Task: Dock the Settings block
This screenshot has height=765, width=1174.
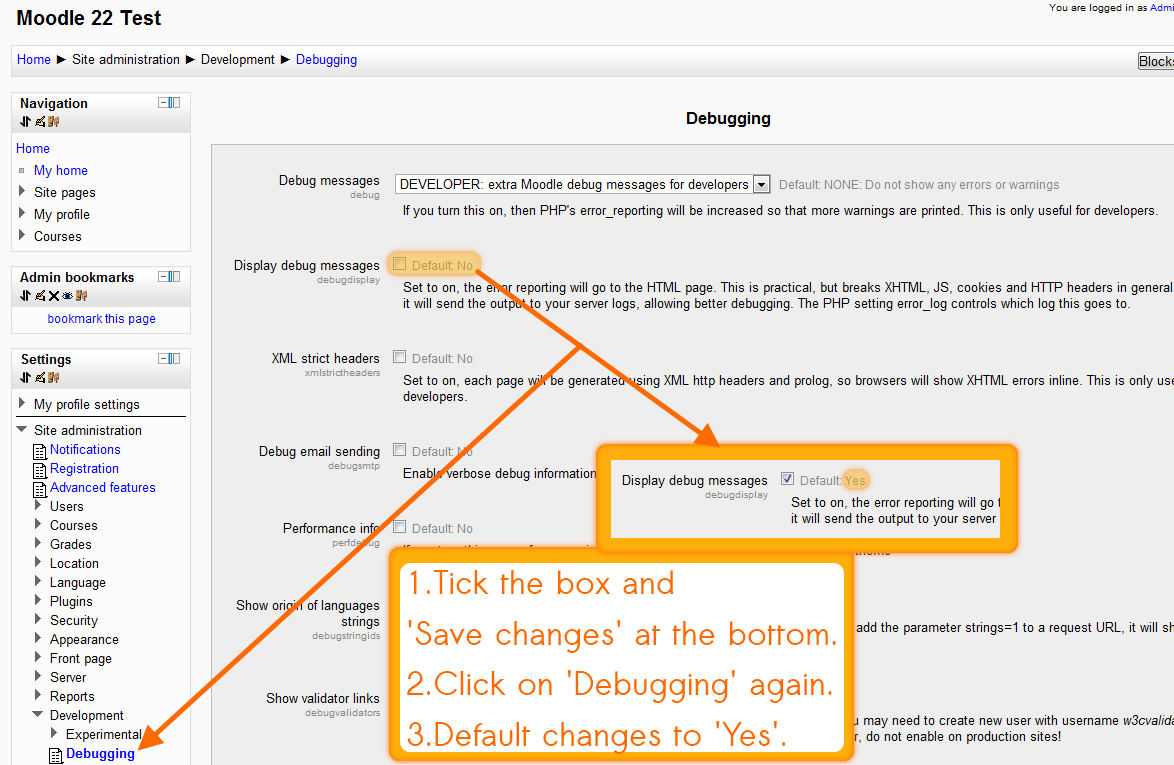Action: [x=174, y=359]
